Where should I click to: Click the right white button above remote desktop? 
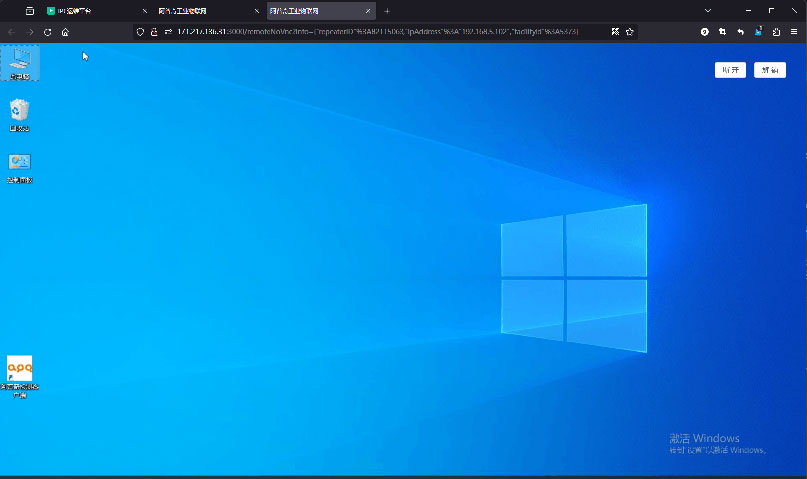pos(770,70)
